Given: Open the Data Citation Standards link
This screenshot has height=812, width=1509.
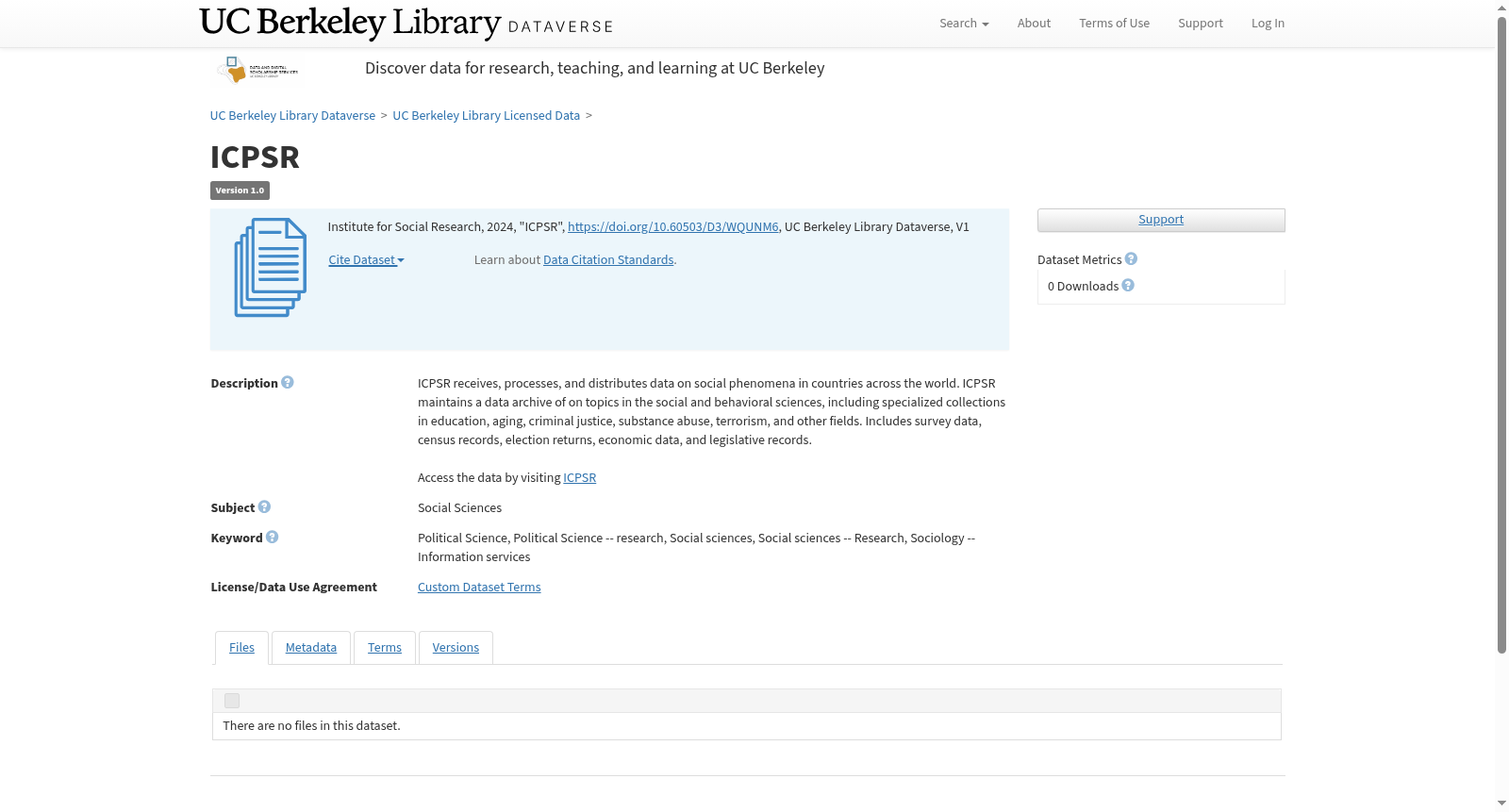Looking at the screenshot, I should pyautogui.click(x=608, y=260).
